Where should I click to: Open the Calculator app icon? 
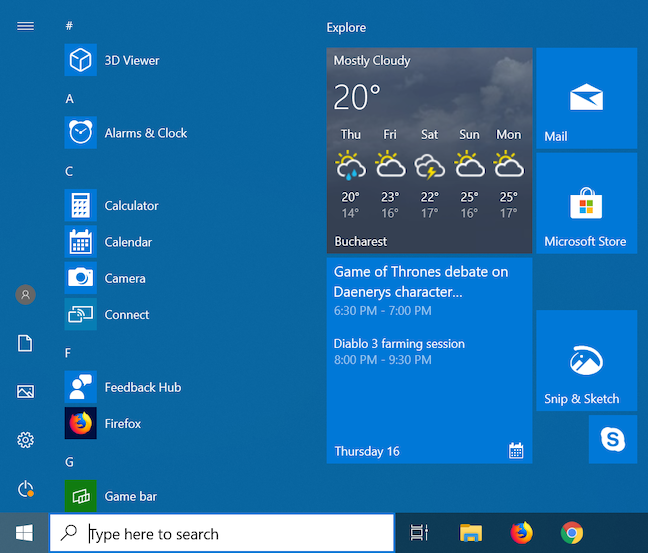point(81,205)
